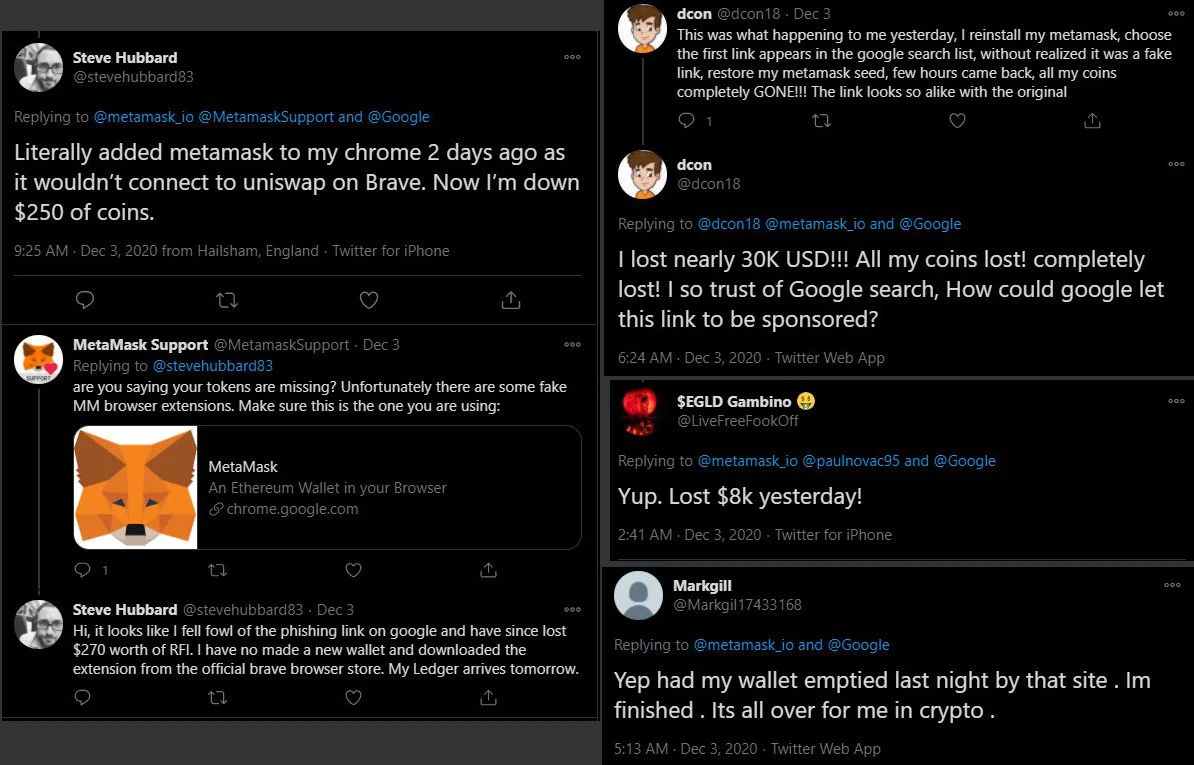This screenshot has width=1194, height=765.
Task: Open more options on Steve Hubbard's main tweet
Action: (x=573, y=57)
